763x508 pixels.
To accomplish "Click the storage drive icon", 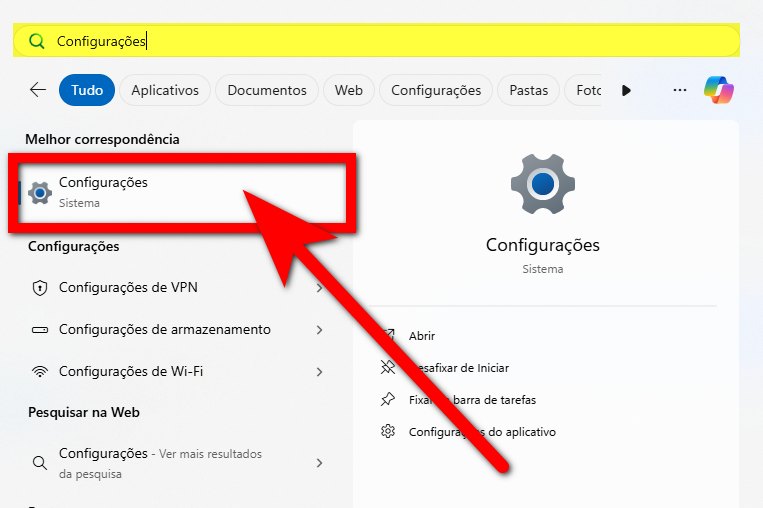I will (x=40, y=330).
